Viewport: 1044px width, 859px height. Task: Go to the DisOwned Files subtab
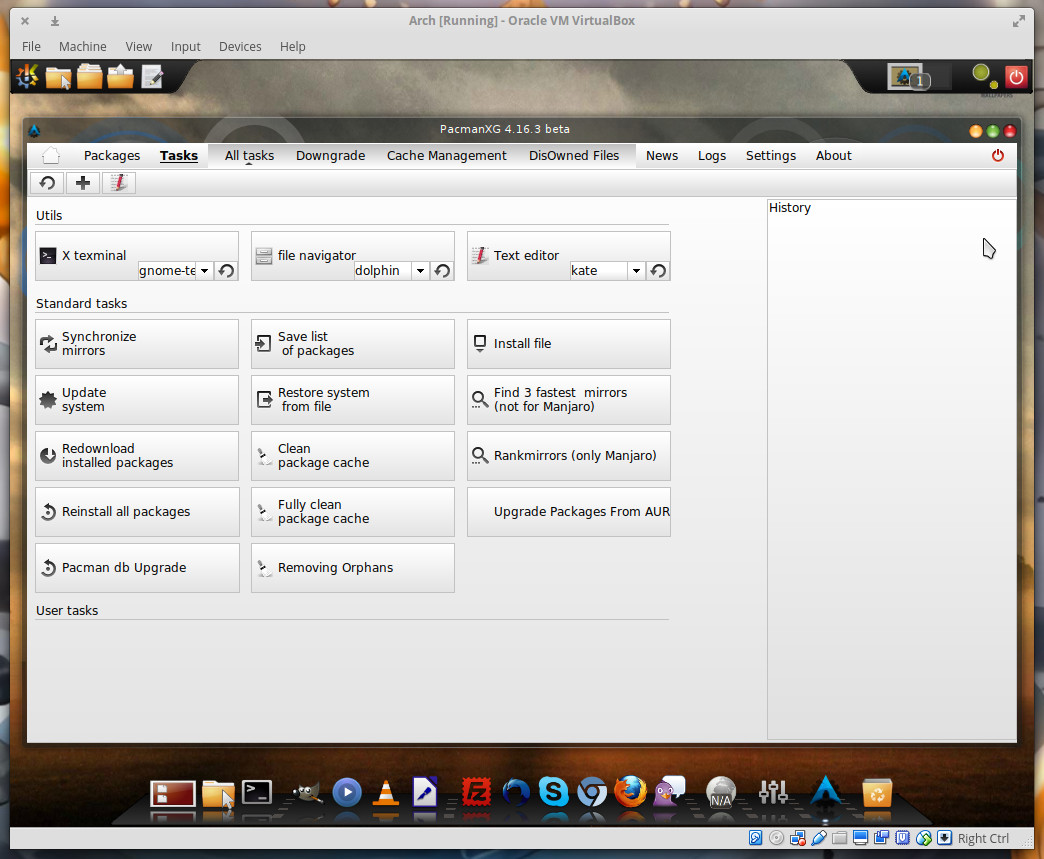(574, 156)
